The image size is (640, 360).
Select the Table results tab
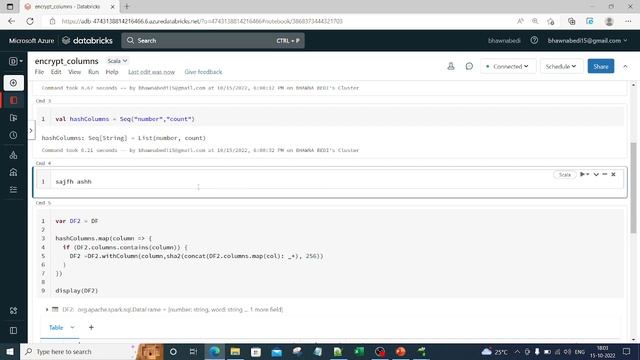56,327
